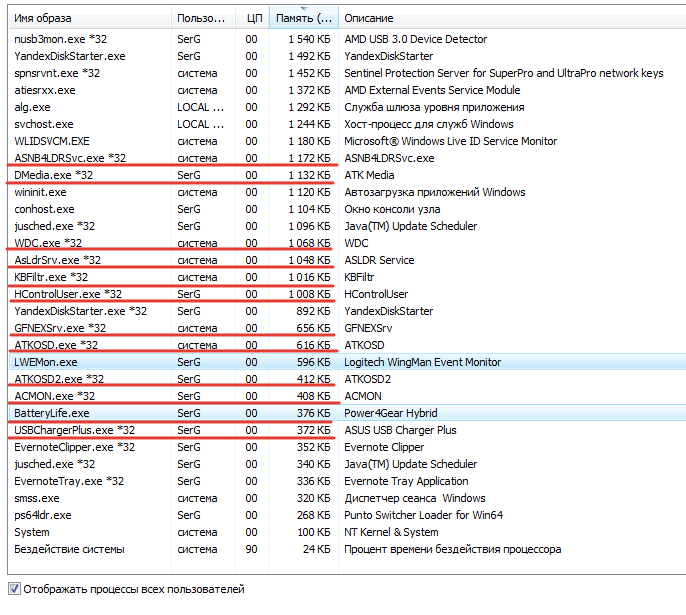Click 'Процент времени бездействия процессора' description
This screenshot has width=686, height=615.
point(453,549)
